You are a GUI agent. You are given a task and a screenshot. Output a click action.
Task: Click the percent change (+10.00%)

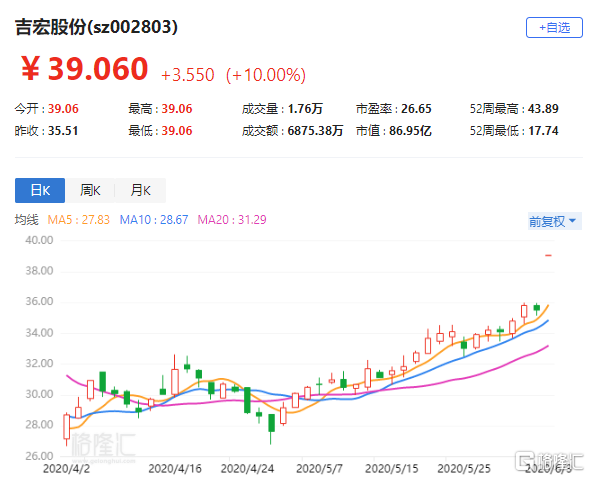[266, 75]
